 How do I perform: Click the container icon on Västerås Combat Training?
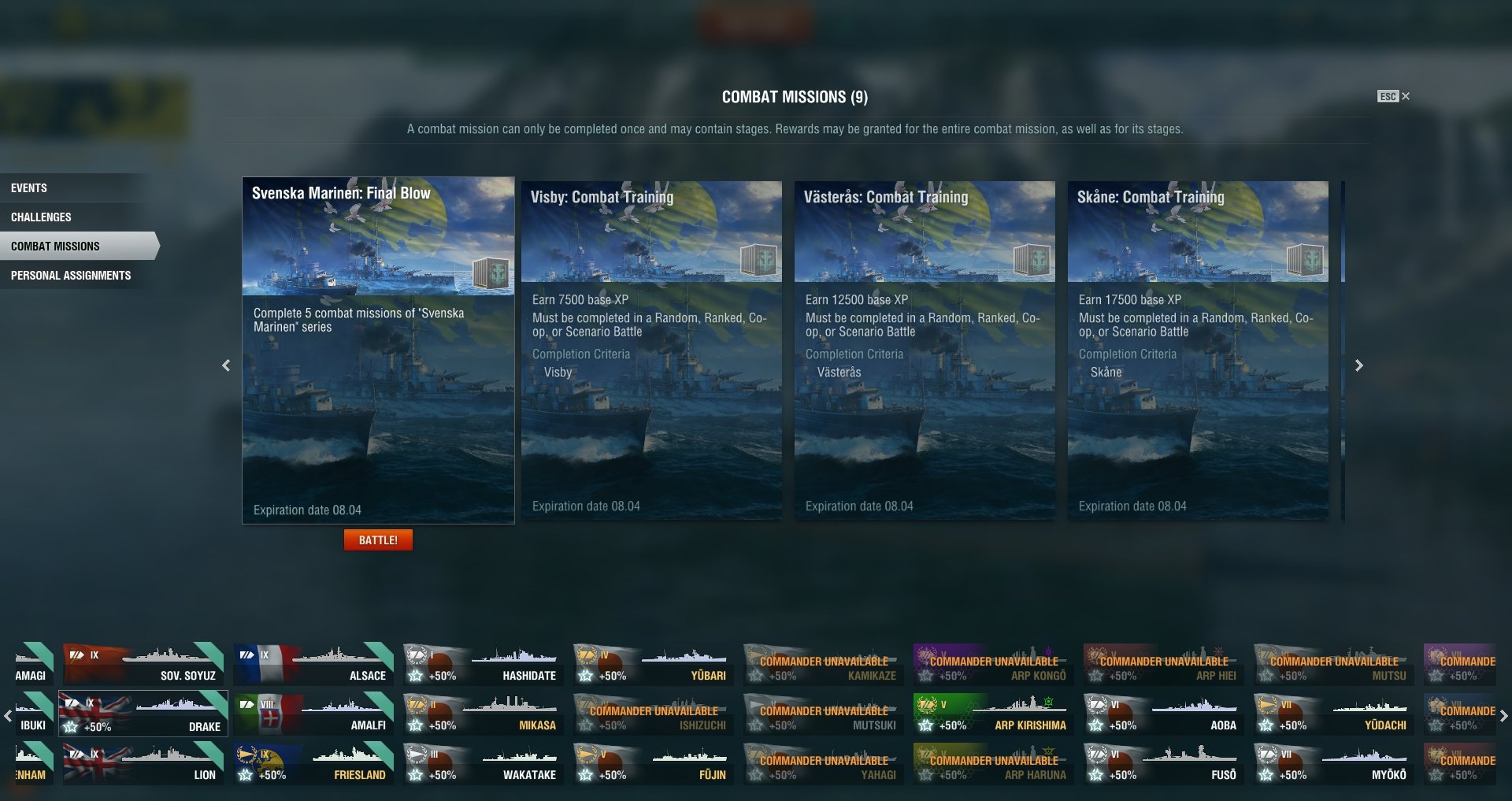coord(1032,259)
